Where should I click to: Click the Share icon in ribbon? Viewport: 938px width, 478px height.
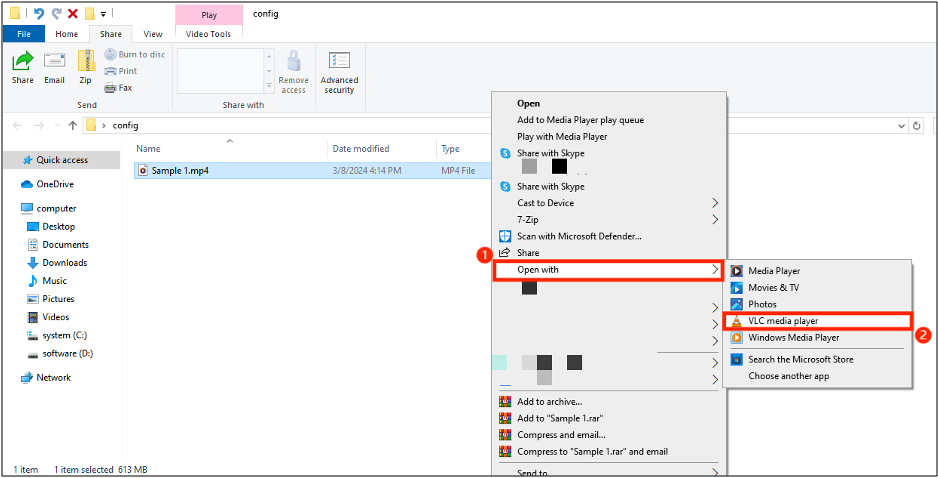click(22, 67)
